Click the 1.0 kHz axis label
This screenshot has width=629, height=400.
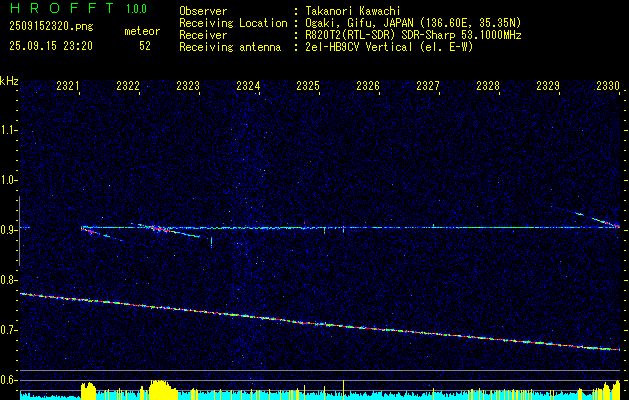click(x=9, y=180)
